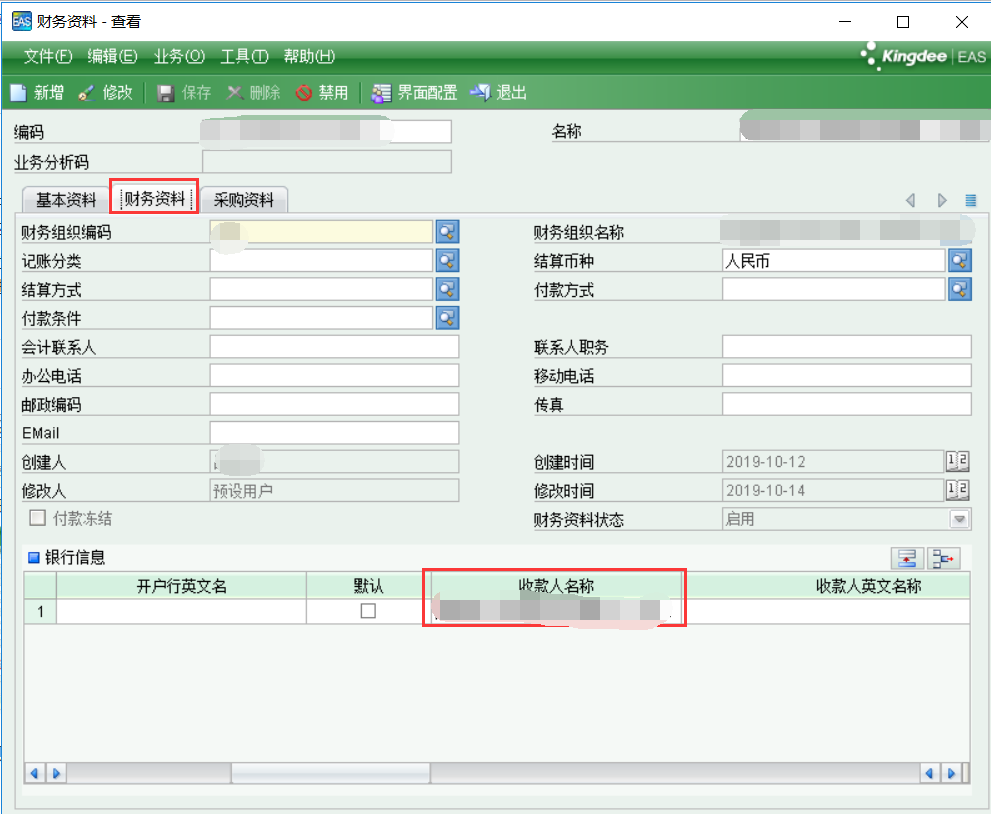Open the 文件(F) menu
Image resolution: width=991 pixels, height=814 pixels.
pyautogui.click(x=48, y=57)
